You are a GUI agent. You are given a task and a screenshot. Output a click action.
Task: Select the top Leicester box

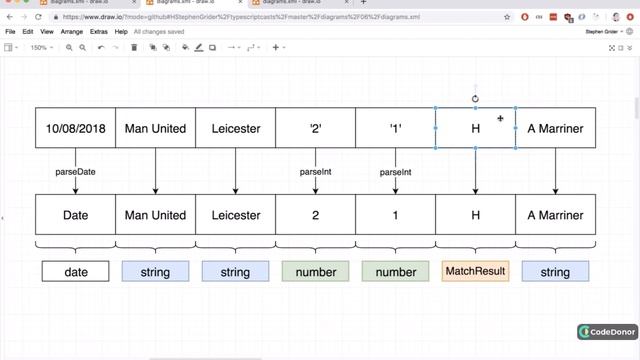[236, 128]
